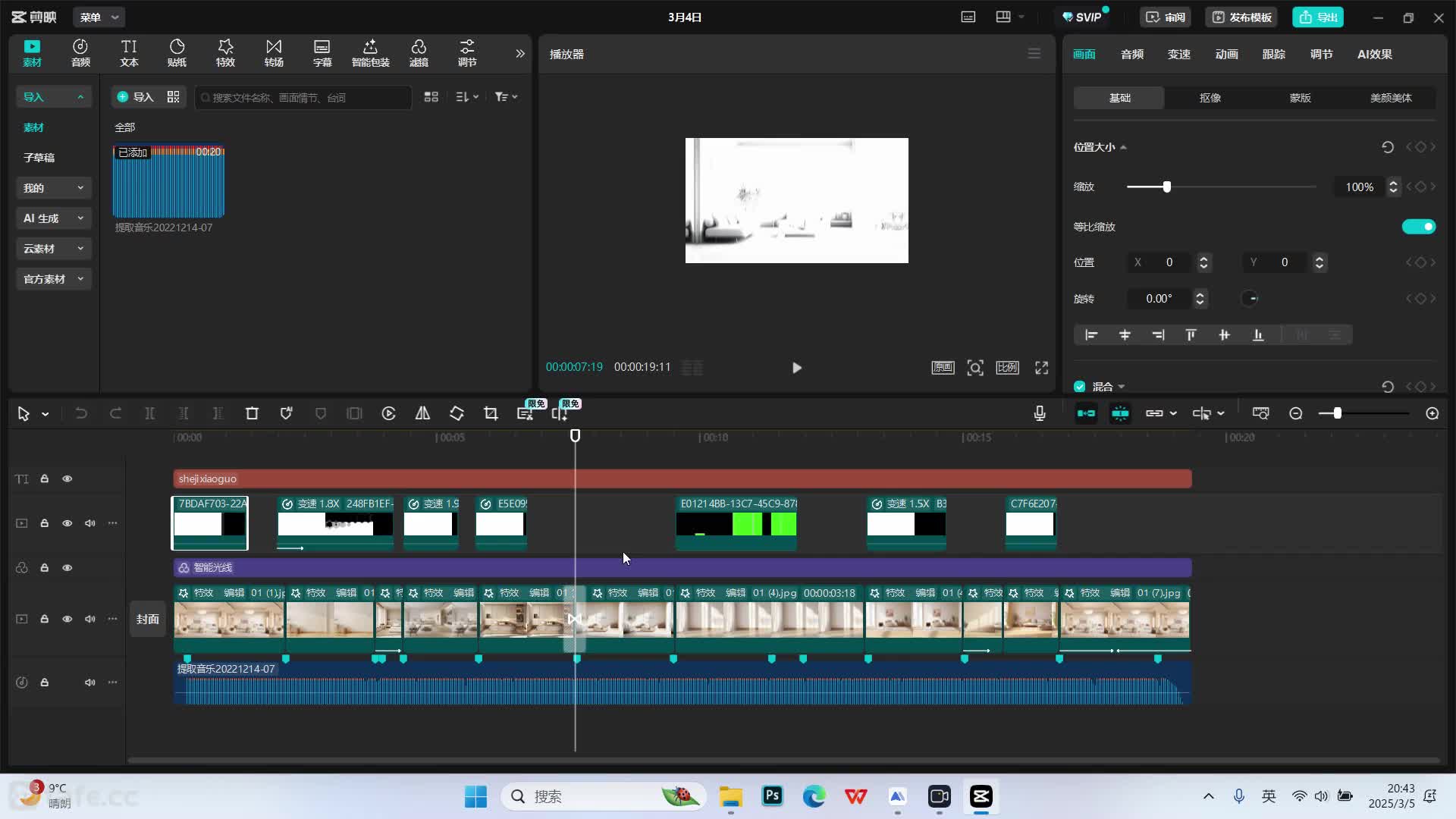Expand the 官方素材 sidebar section

click(53, 279)
